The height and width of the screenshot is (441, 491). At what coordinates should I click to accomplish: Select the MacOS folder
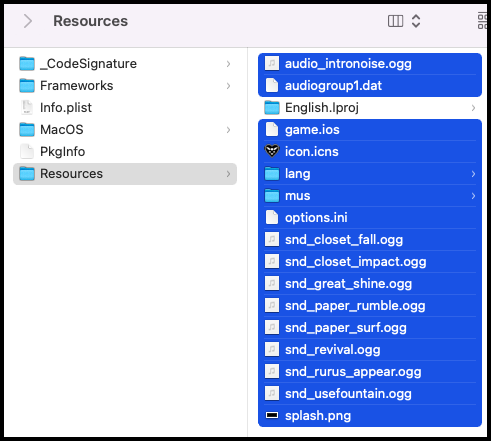pos(125,129)
